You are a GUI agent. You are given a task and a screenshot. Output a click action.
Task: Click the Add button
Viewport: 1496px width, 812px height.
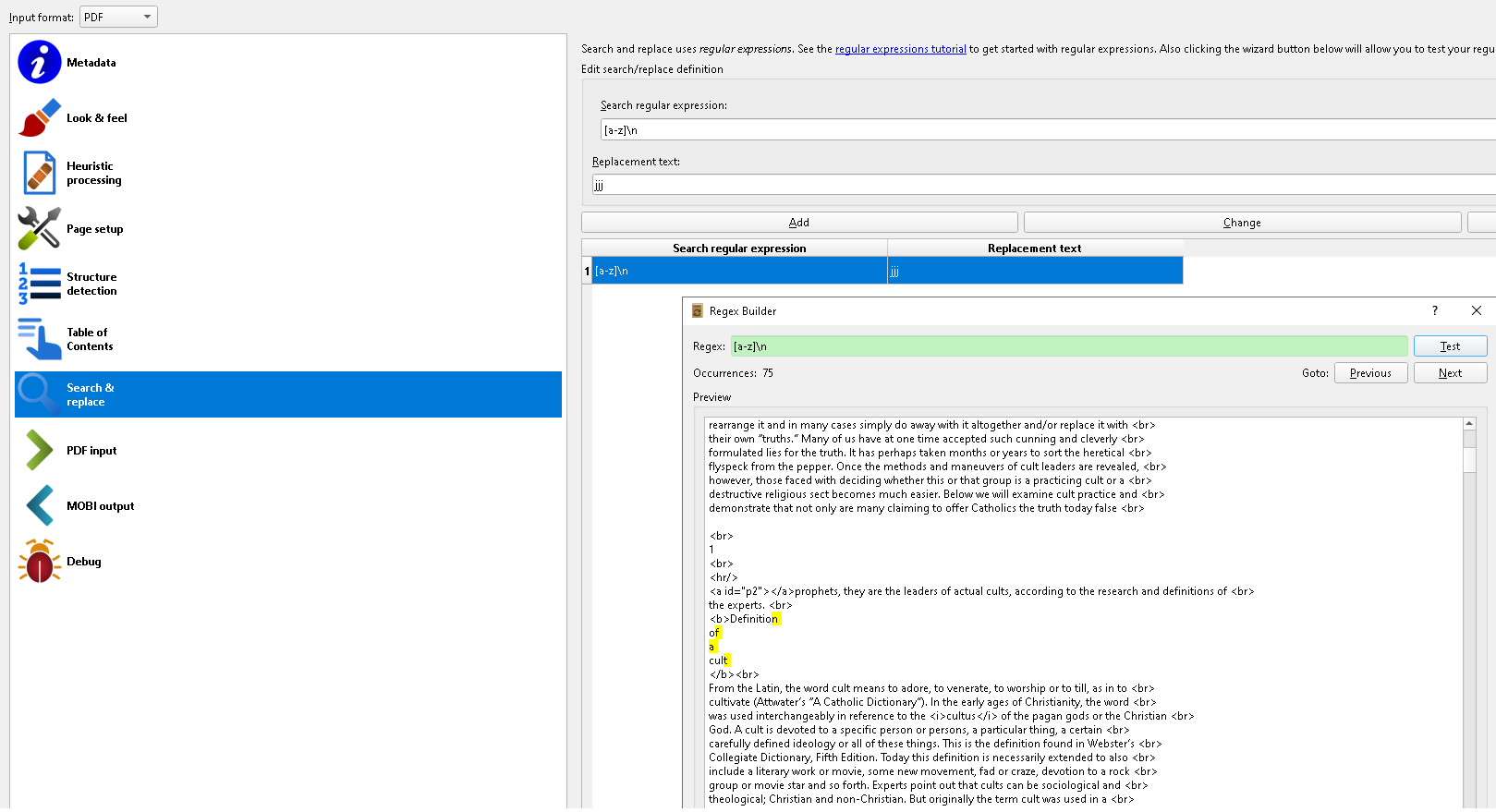tap(799, 223)
